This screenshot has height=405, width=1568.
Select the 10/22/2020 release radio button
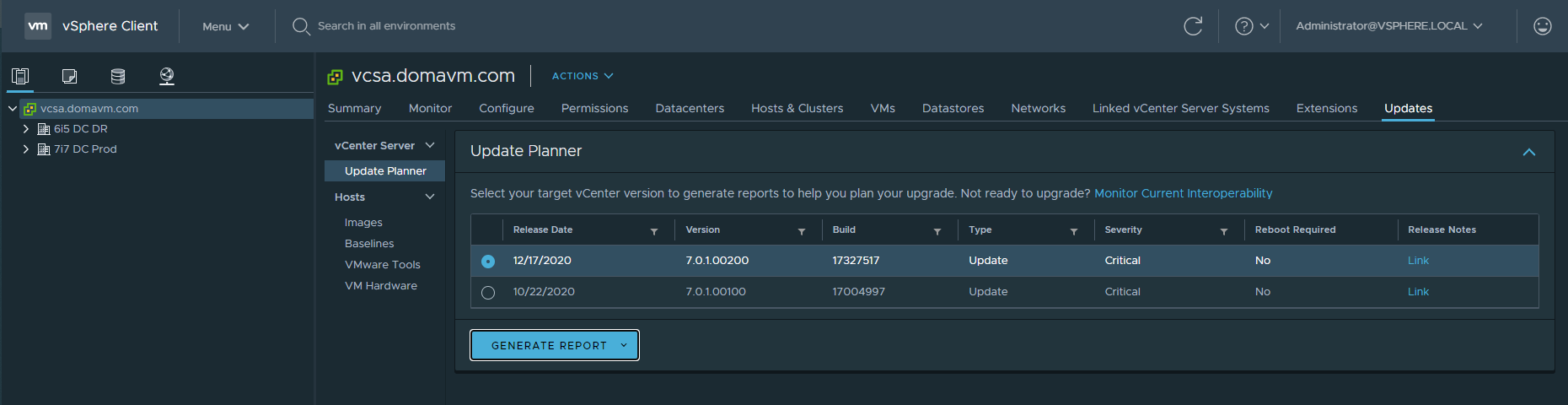488,293
